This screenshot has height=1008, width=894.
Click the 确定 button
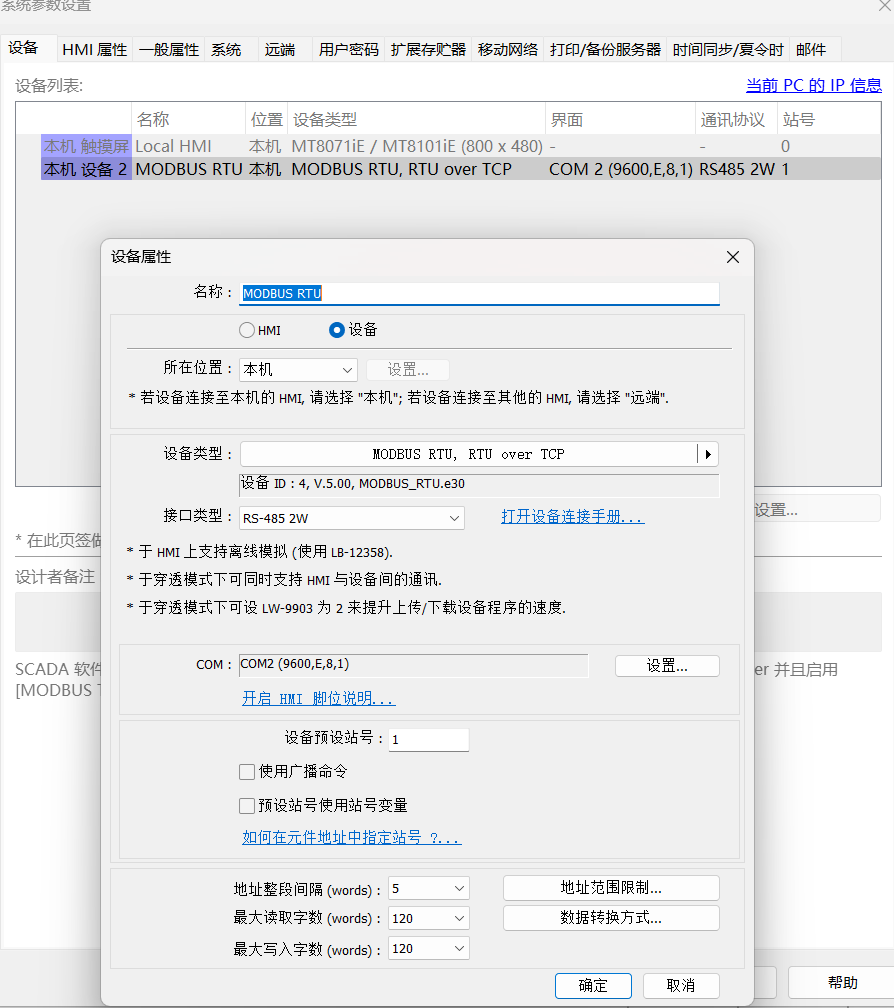pyautogui.click(x=593, y=986)
